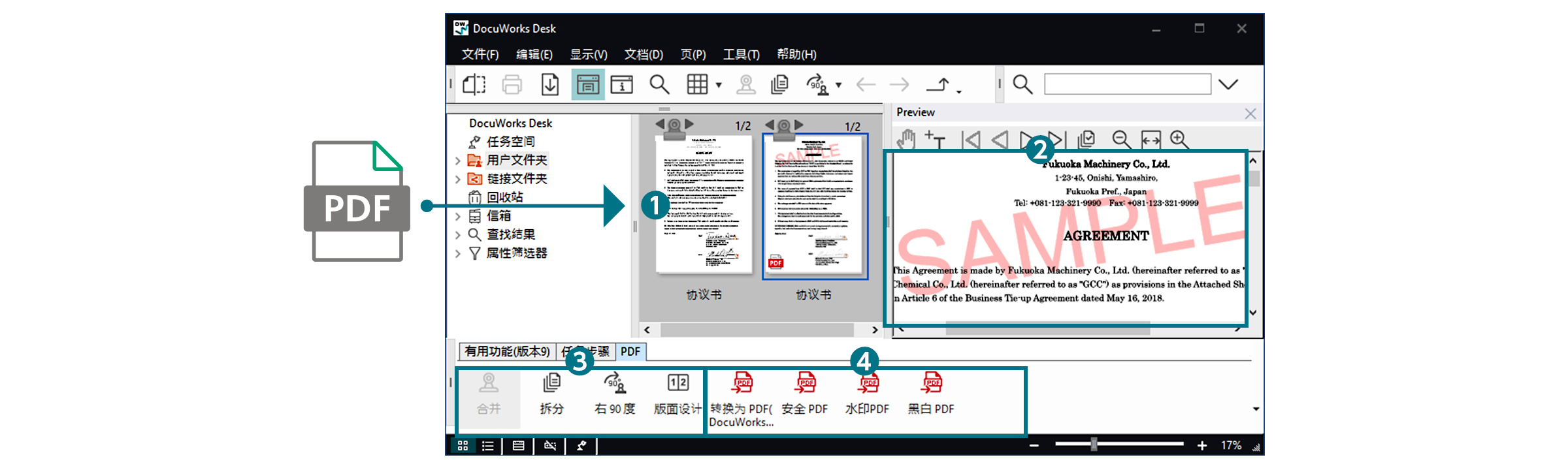Select the text selection tool in Preview

pyautogui.click(x=935, y=140)
